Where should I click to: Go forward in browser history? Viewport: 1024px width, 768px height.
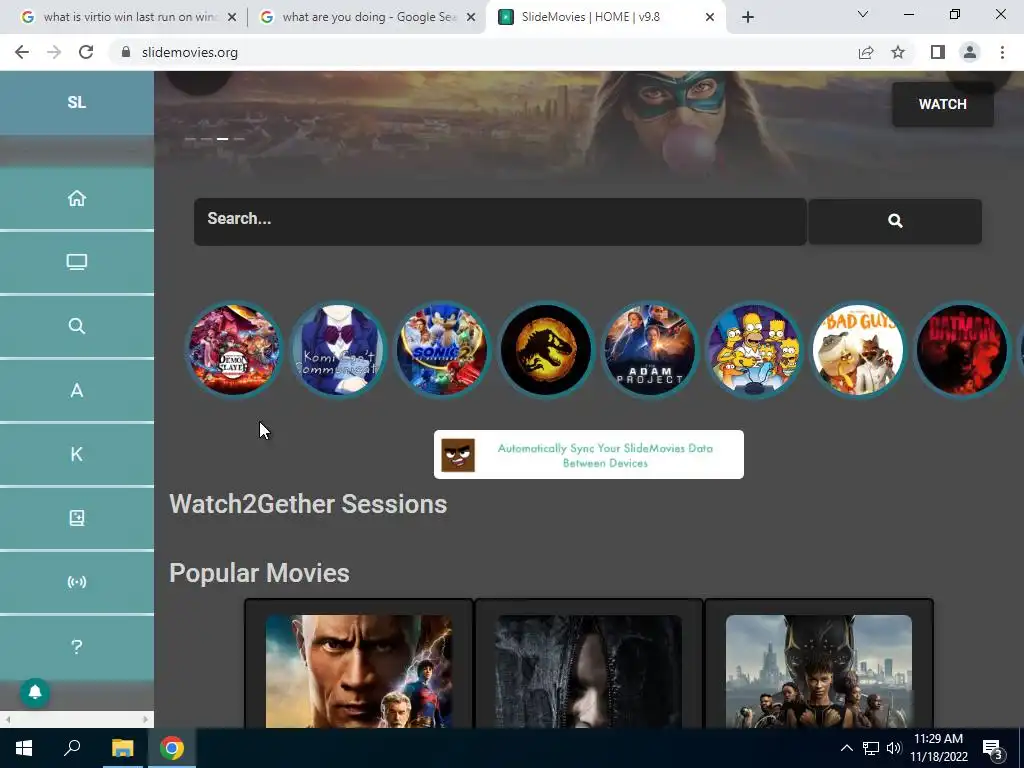pyautogui.click(x=54, y=52)
